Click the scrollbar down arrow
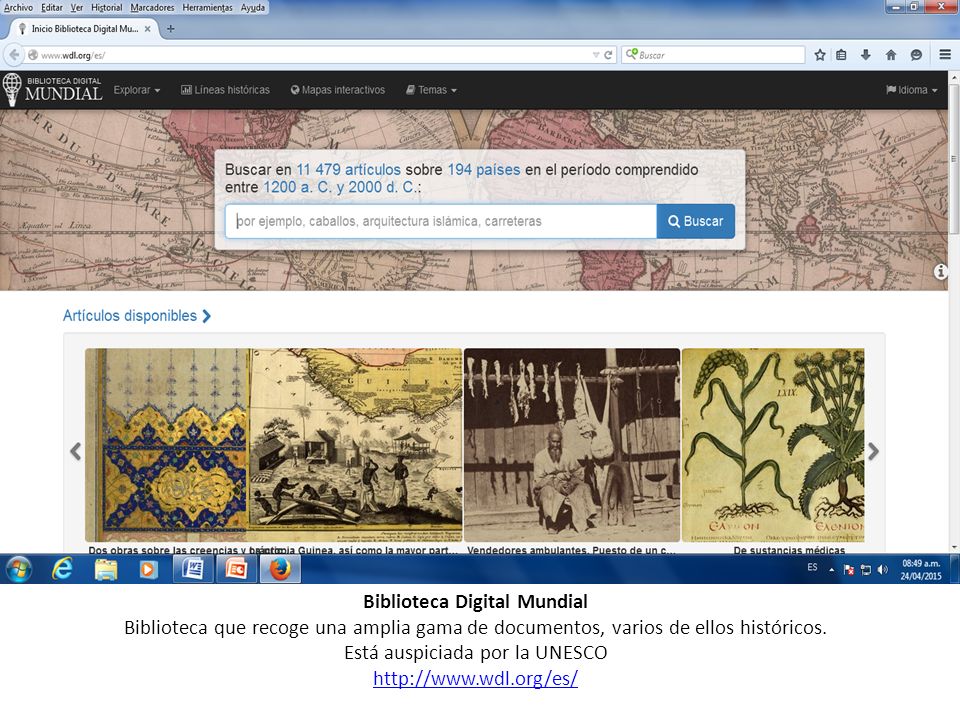This screenshot has width=960, height=720. tap(953, 548)
